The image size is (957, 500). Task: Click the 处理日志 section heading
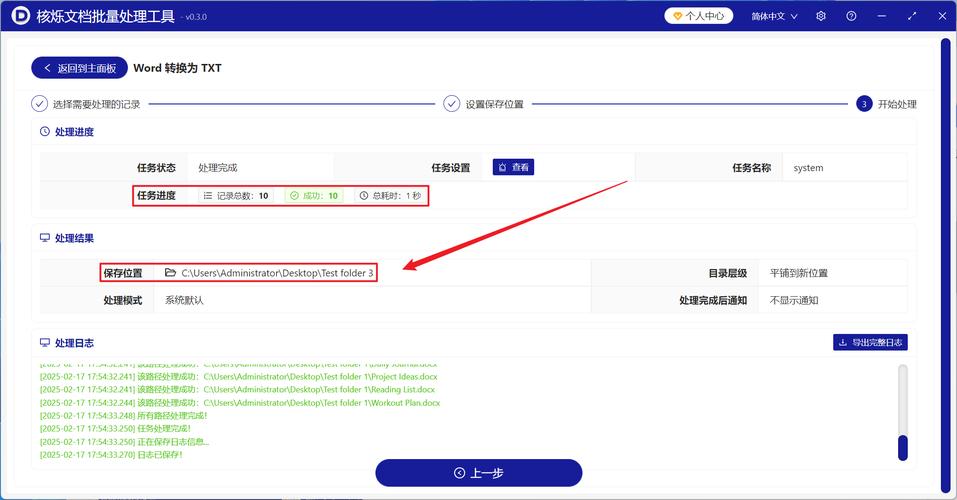[x=74, y=343]
